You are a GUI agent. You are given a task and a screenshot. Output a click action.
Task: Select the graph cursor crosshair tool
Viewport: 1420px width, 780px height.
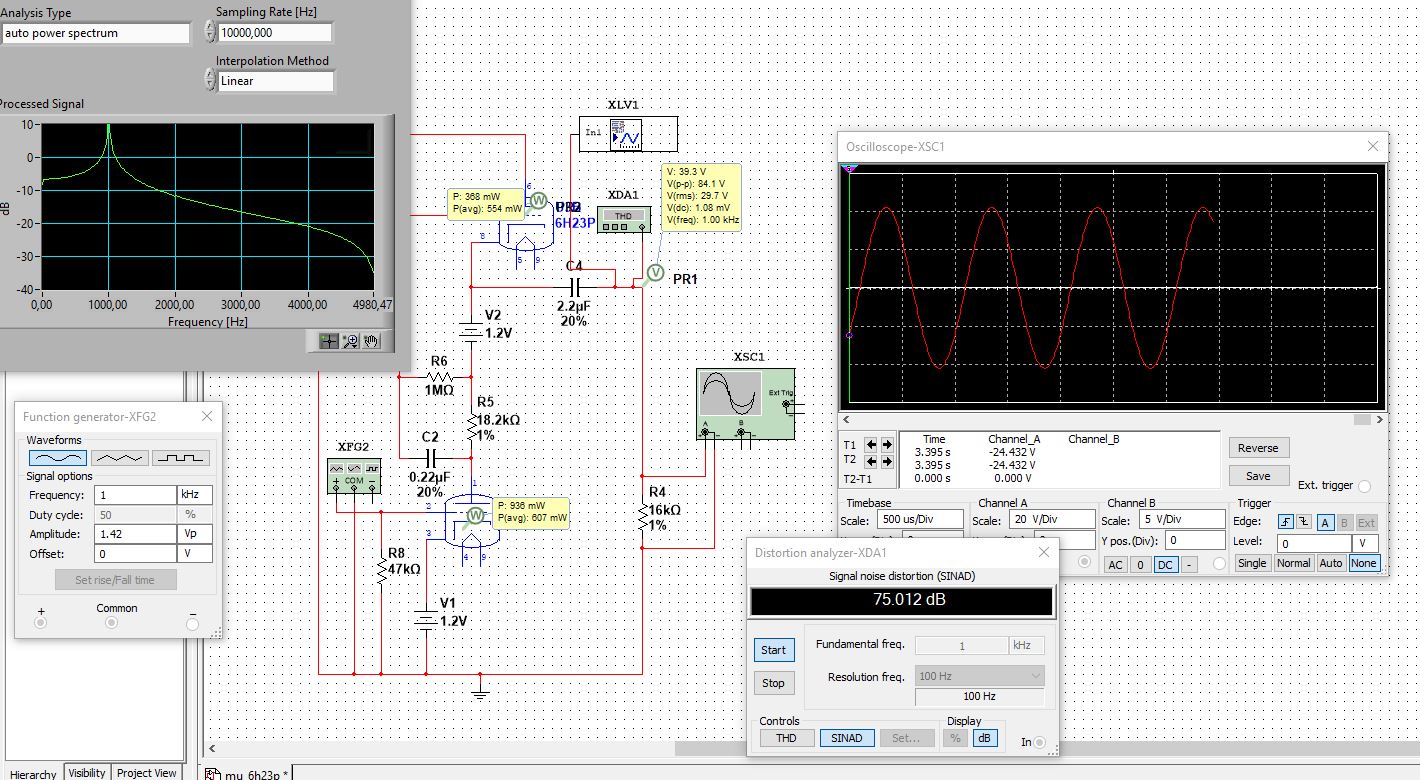[328, 341]
